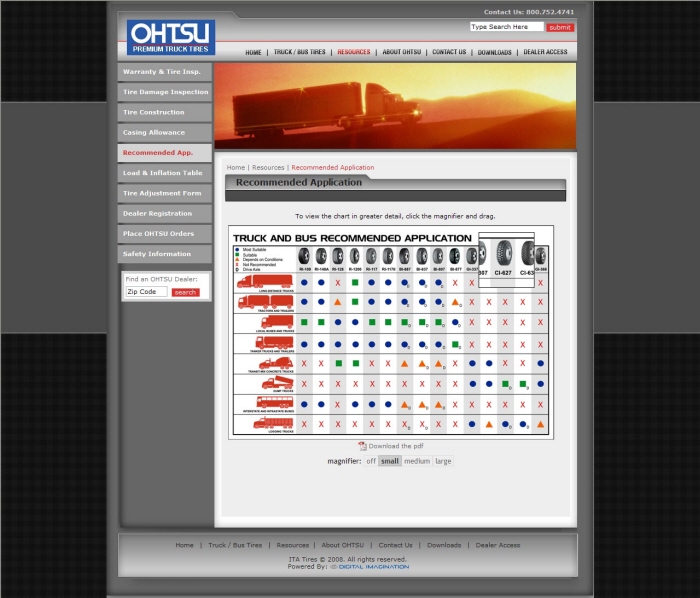Open Load & Inflation Table sidebar item
The width and height of the screenshot is (700, 598).
tap(165, 173)
